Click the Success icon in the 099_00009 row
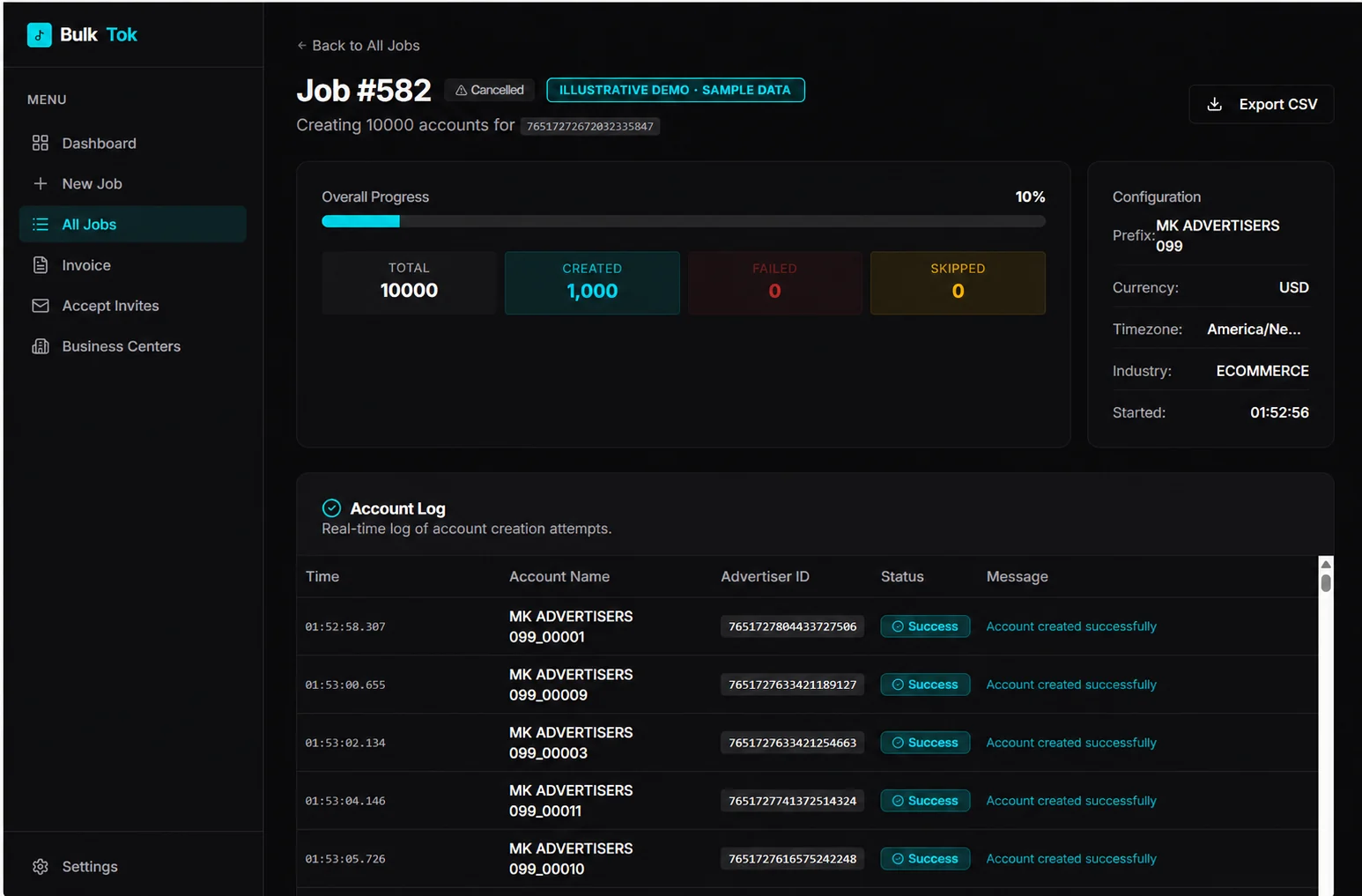This screenshot has height=896, width=1362. (898, 685)
